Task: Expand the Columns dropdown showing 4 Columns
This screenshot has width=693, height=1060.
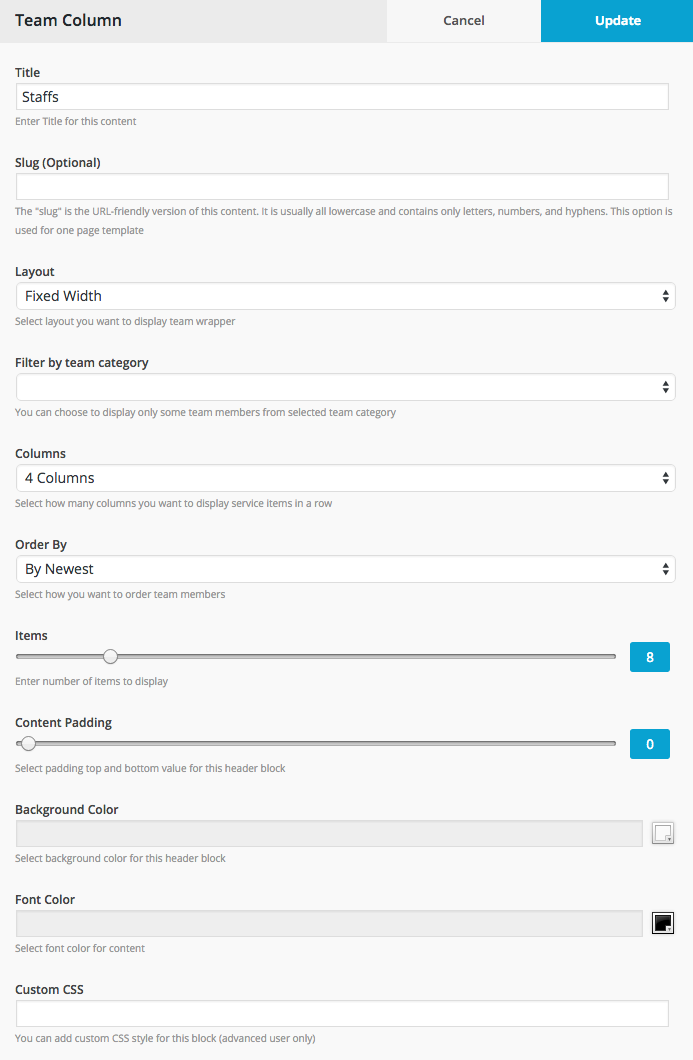Action: [345, 478]
